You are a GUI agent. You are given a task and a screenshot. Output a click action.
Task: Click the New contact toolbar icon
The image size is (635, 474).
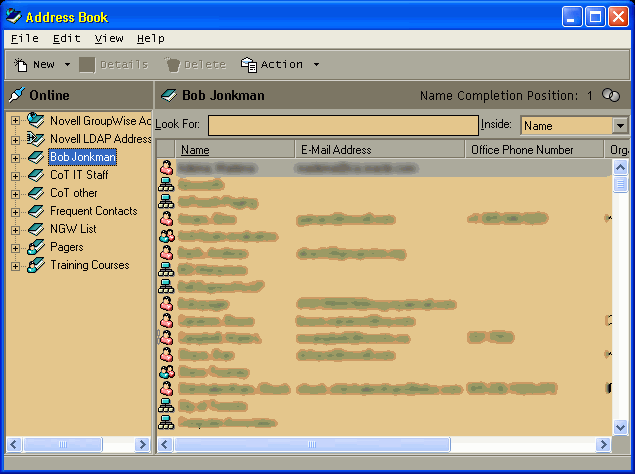(x=20, y=65)
